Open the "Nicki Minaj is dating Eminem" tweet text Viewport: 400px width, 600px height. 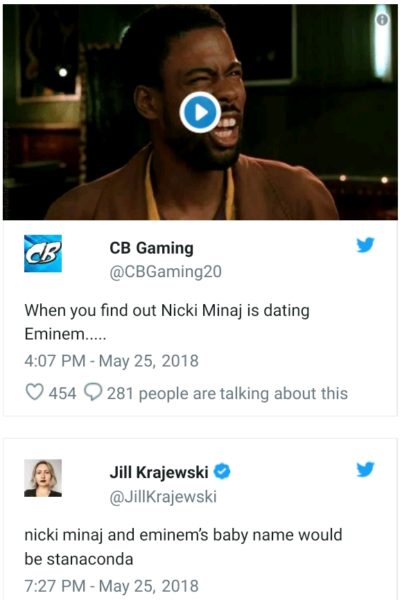pyautogui.click(x=167, y=322)
